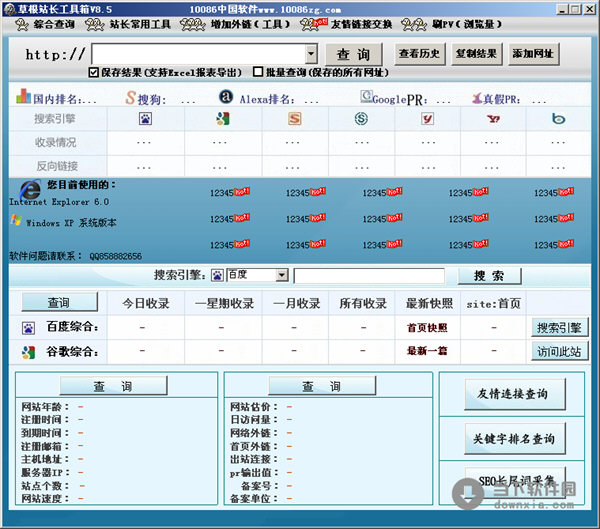The image size is (600, 529).
Task: Open the 综合查询 menu
Action: click(x=46, y=22)
